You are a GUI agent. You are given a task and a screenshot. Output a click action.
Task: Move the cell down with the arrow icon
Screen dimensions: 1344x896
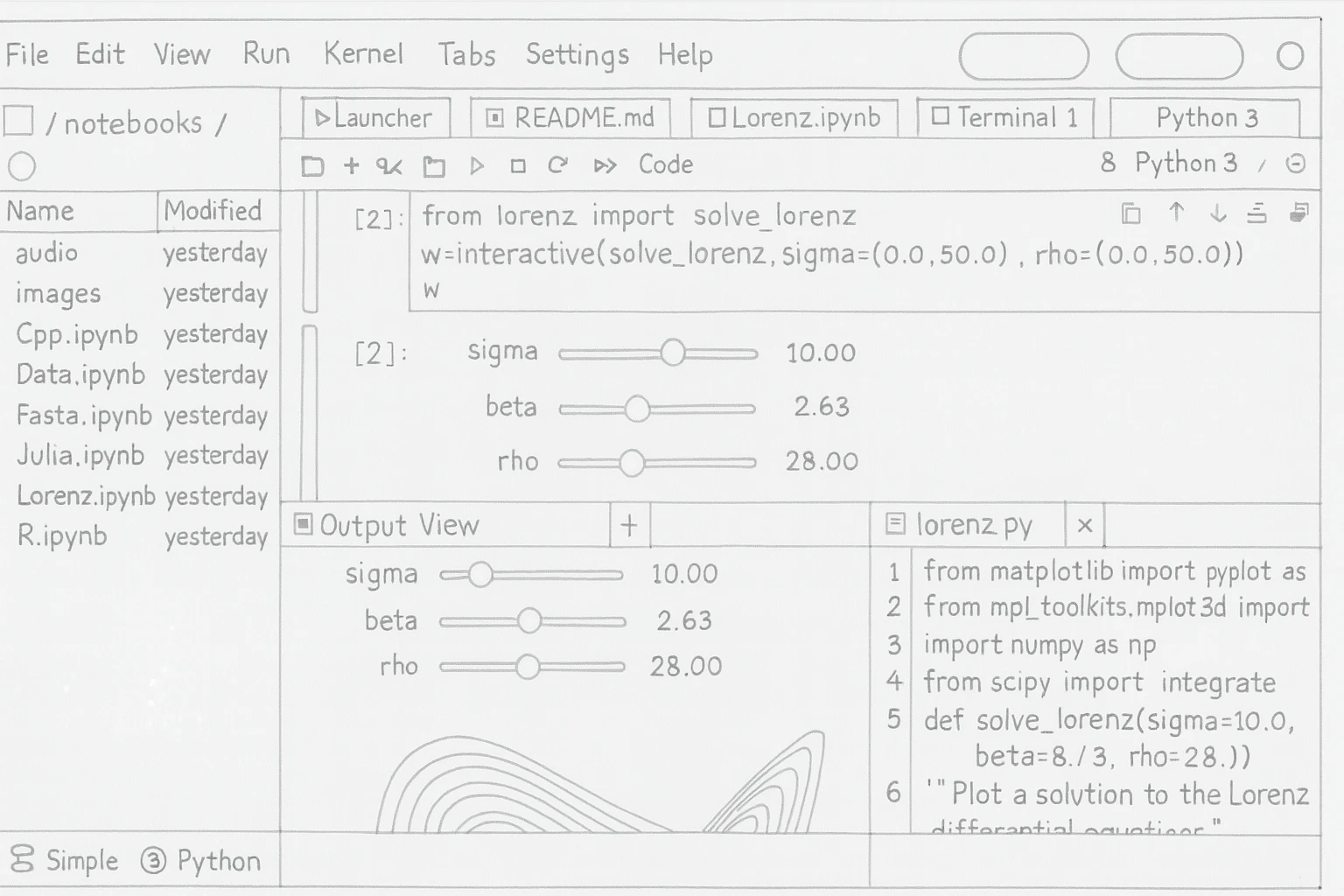(1217, 213)
